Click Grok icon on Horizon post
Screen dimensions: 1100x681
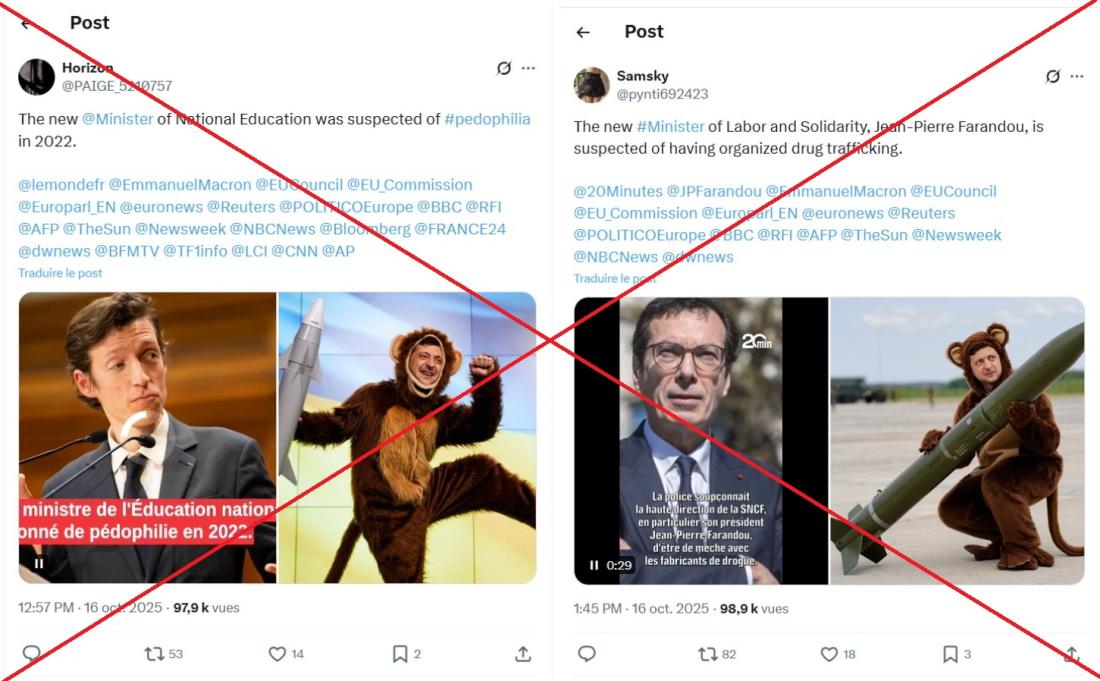[x=504, y=68]
